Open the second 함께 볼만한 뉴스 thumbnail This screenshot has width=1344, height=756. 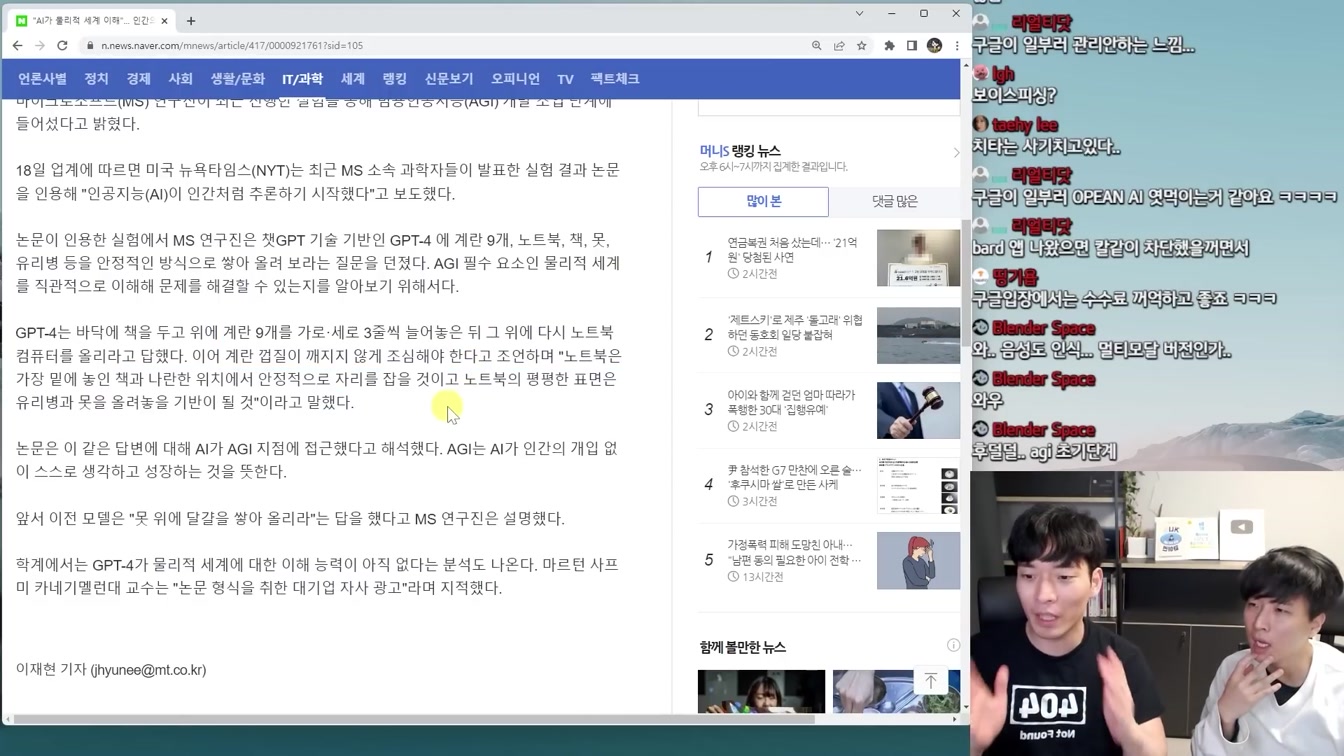[x=896, y=691]
